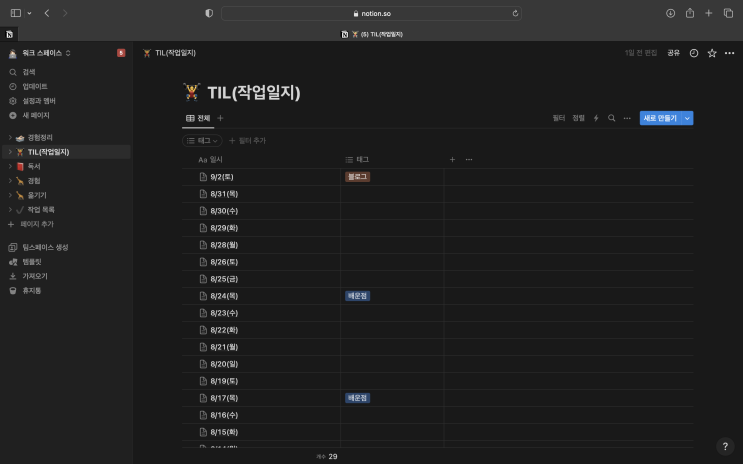The image size is (743, 464).
Task: Open Safari downloads icon
Action: 671,13
